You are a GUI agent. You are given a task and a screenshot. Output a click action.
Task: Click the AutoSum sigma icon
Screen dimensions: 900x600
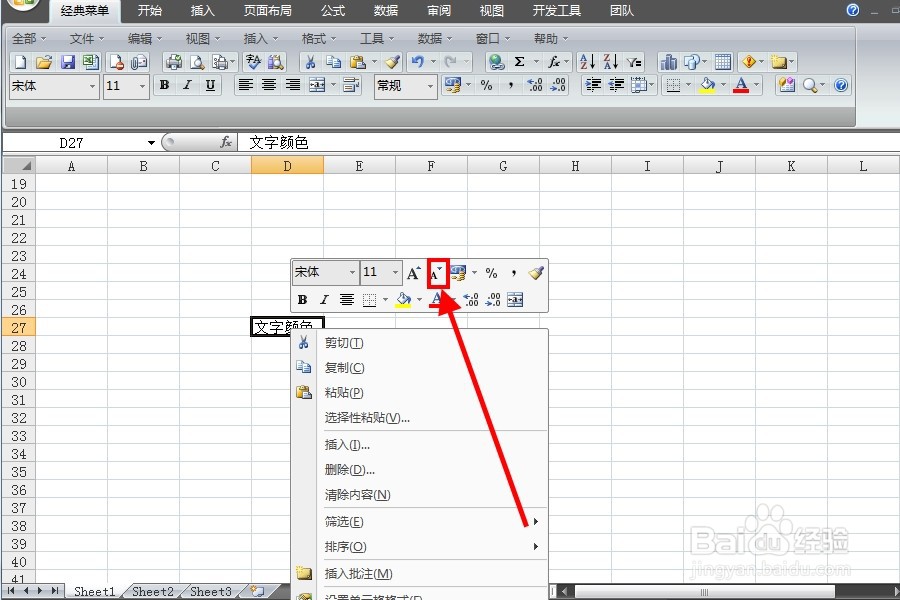(519, 62)
